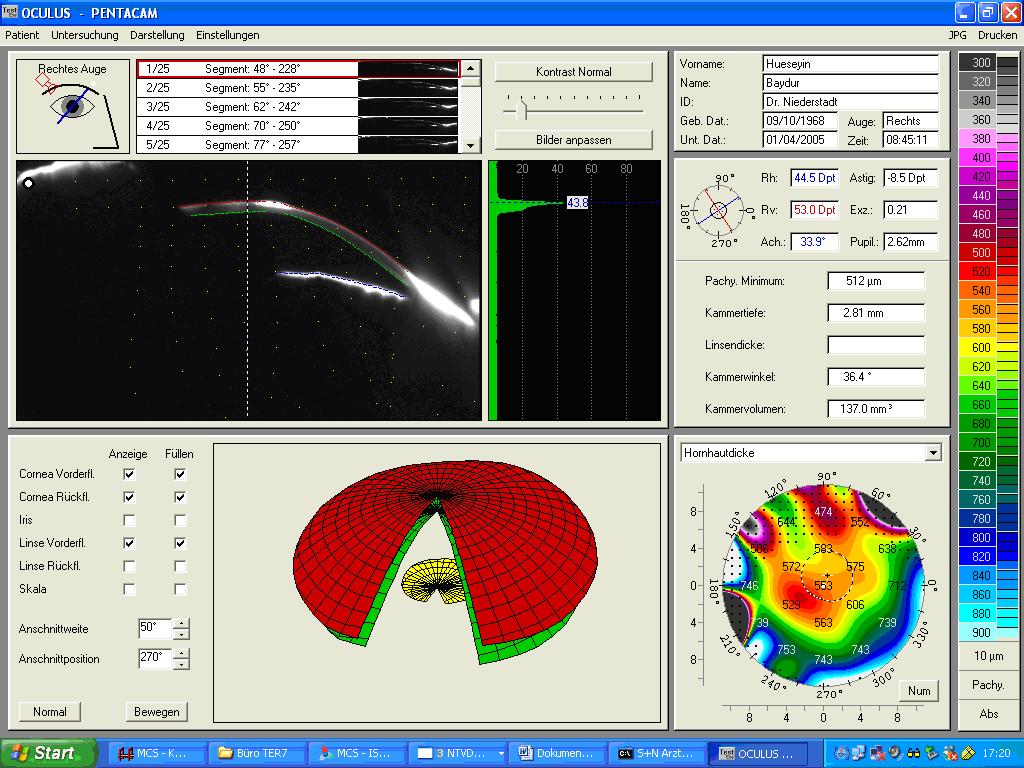Uncheck Cornea Vorderfl. Füllen checkbox
This screenshot has height=768, width=1024.
[180, 474]
